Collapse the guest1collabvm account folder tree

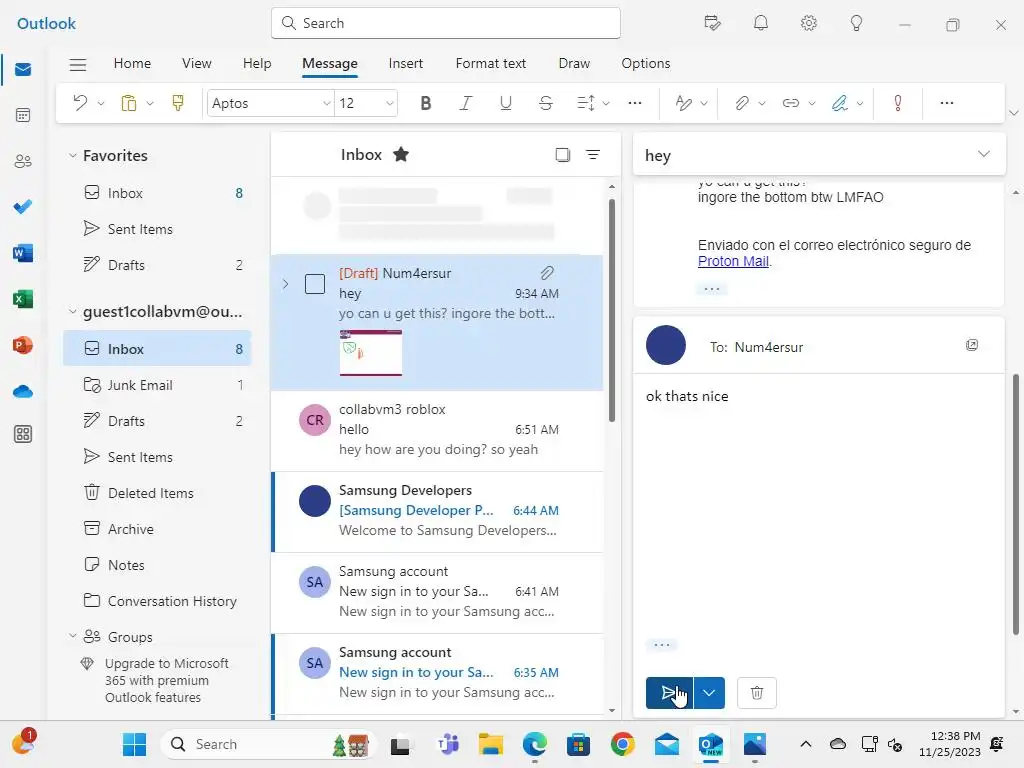tap(72, 312)
